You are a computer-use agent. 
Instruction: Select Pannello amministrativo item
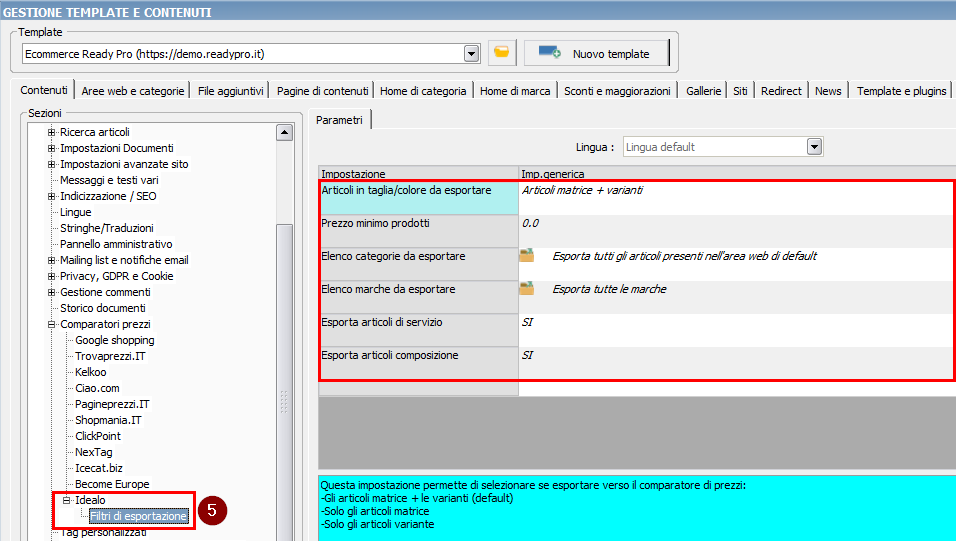pyautogui.click(x=116, y=244)
